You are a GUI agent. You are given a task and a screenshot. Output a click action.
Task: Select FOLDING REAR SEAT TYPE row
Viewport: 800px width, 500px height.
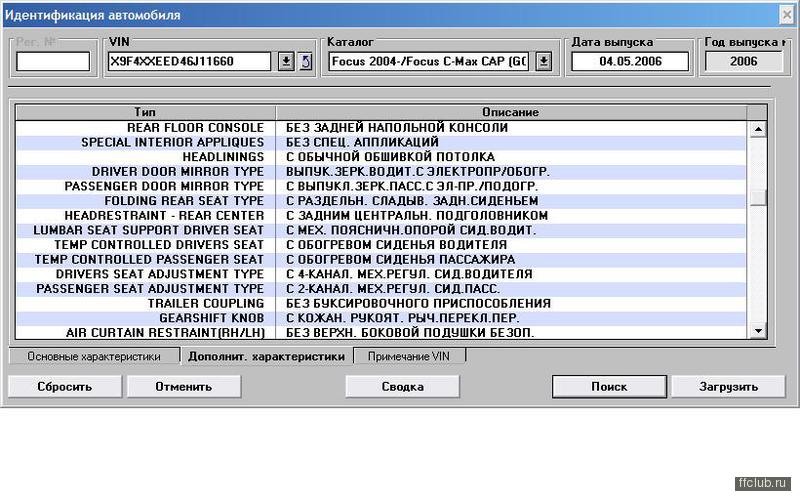[x=381, y=201]
